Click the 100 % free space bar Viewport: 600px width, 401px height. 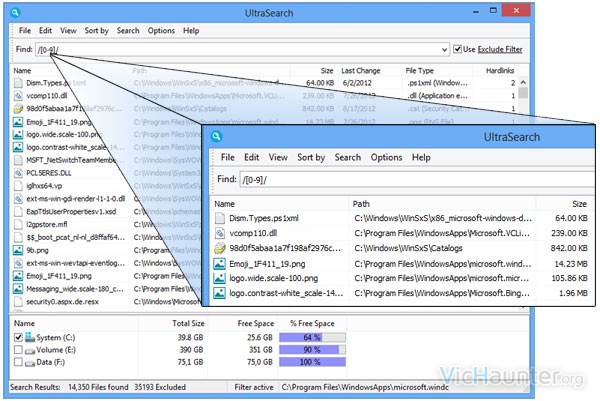312,362
